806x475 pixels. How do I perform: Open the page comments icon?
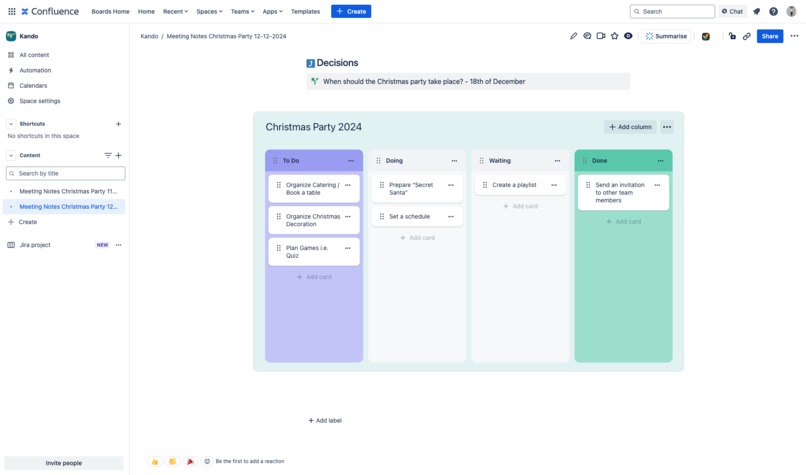587,36
